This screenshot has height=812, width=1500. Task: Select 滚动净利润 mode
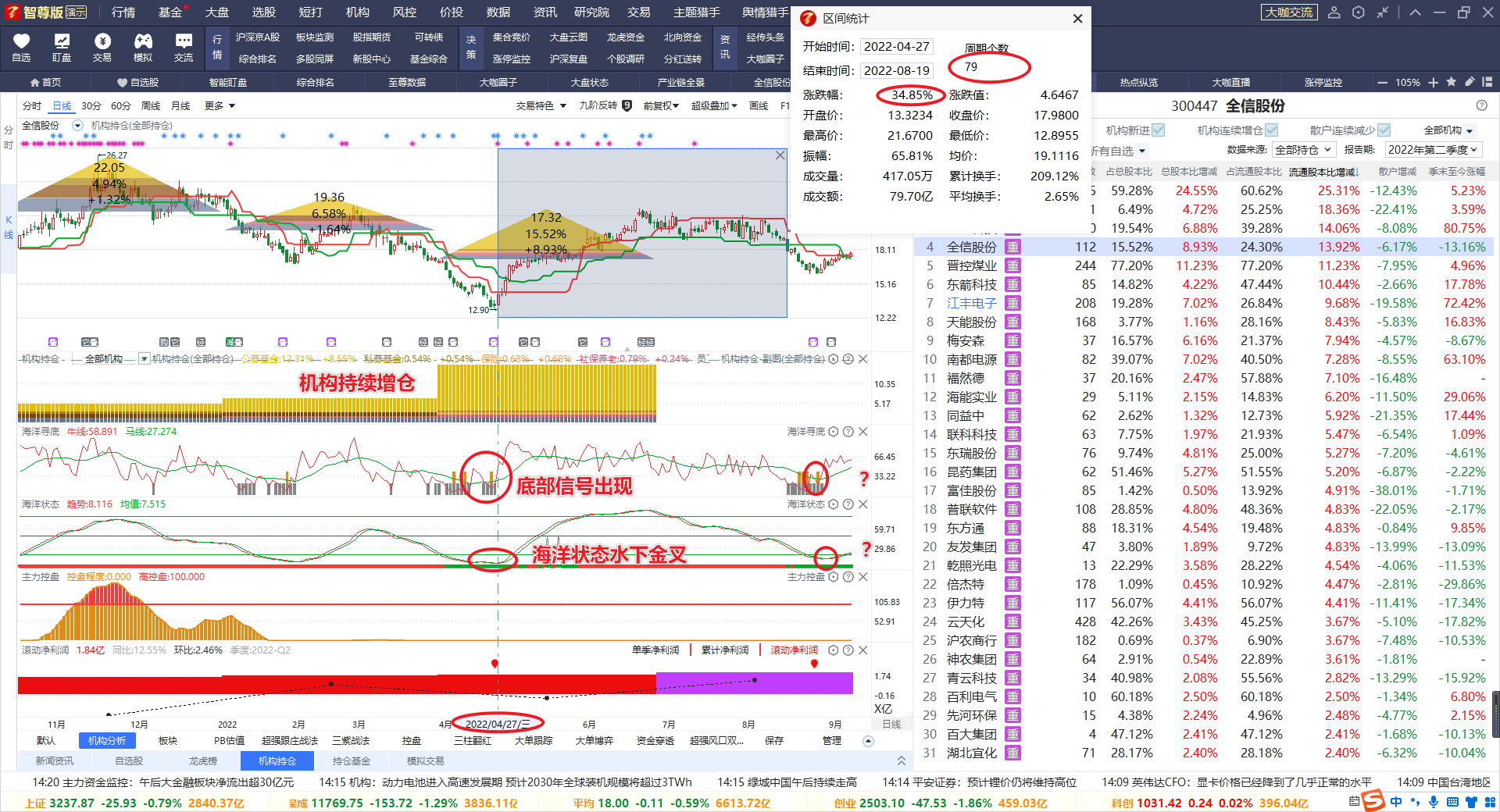point(794,650)
